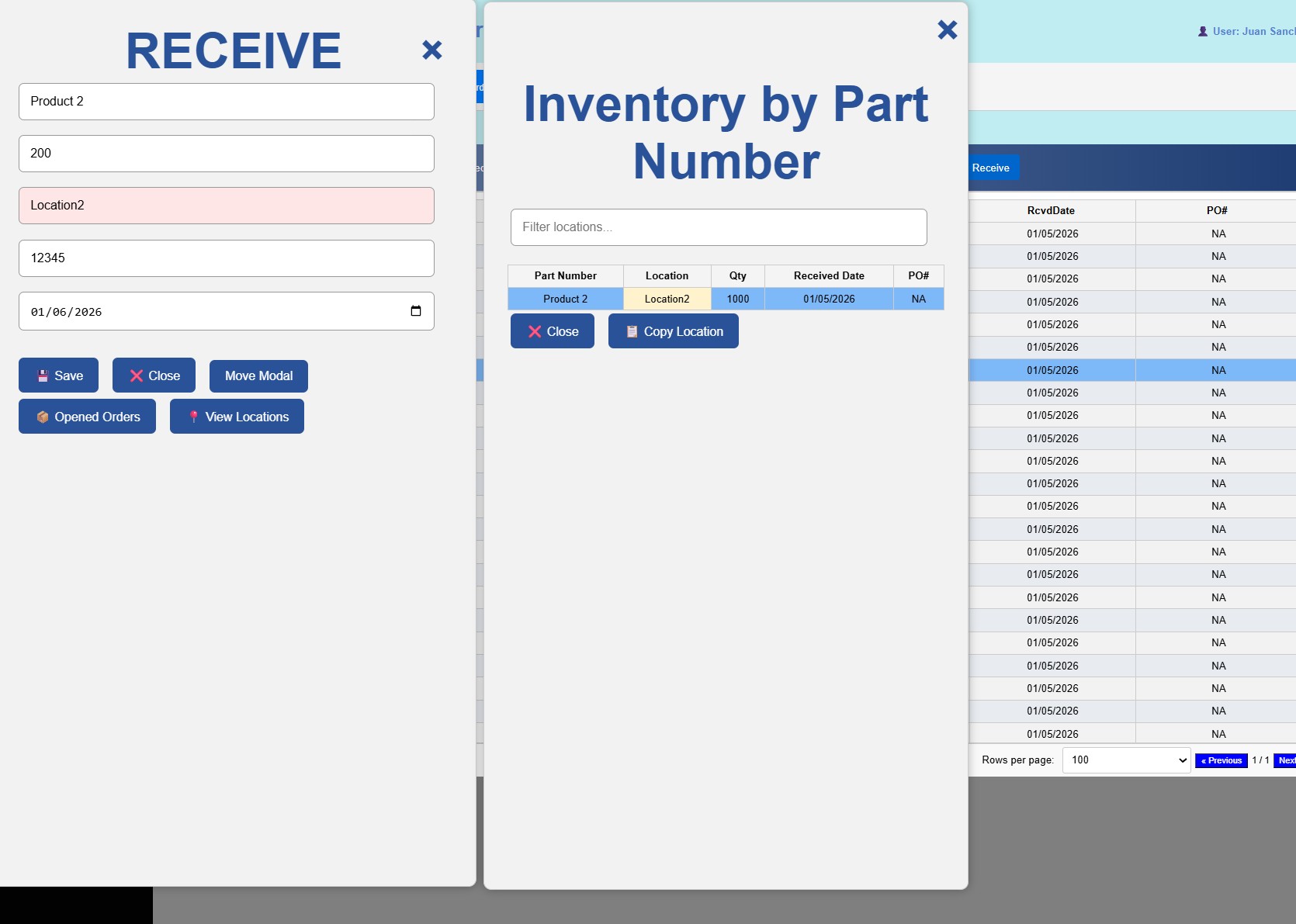Expand the Rows per page dropdown
This screenshot has width=1296, height=924.
(1126, 760)
